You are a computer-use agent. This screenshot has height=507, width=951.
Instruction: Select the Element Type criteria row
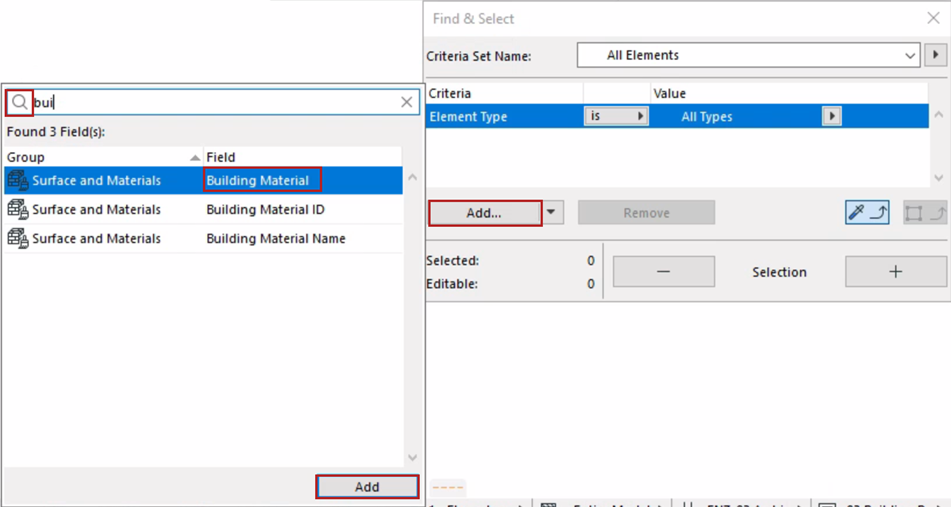[x=677, y=116]
